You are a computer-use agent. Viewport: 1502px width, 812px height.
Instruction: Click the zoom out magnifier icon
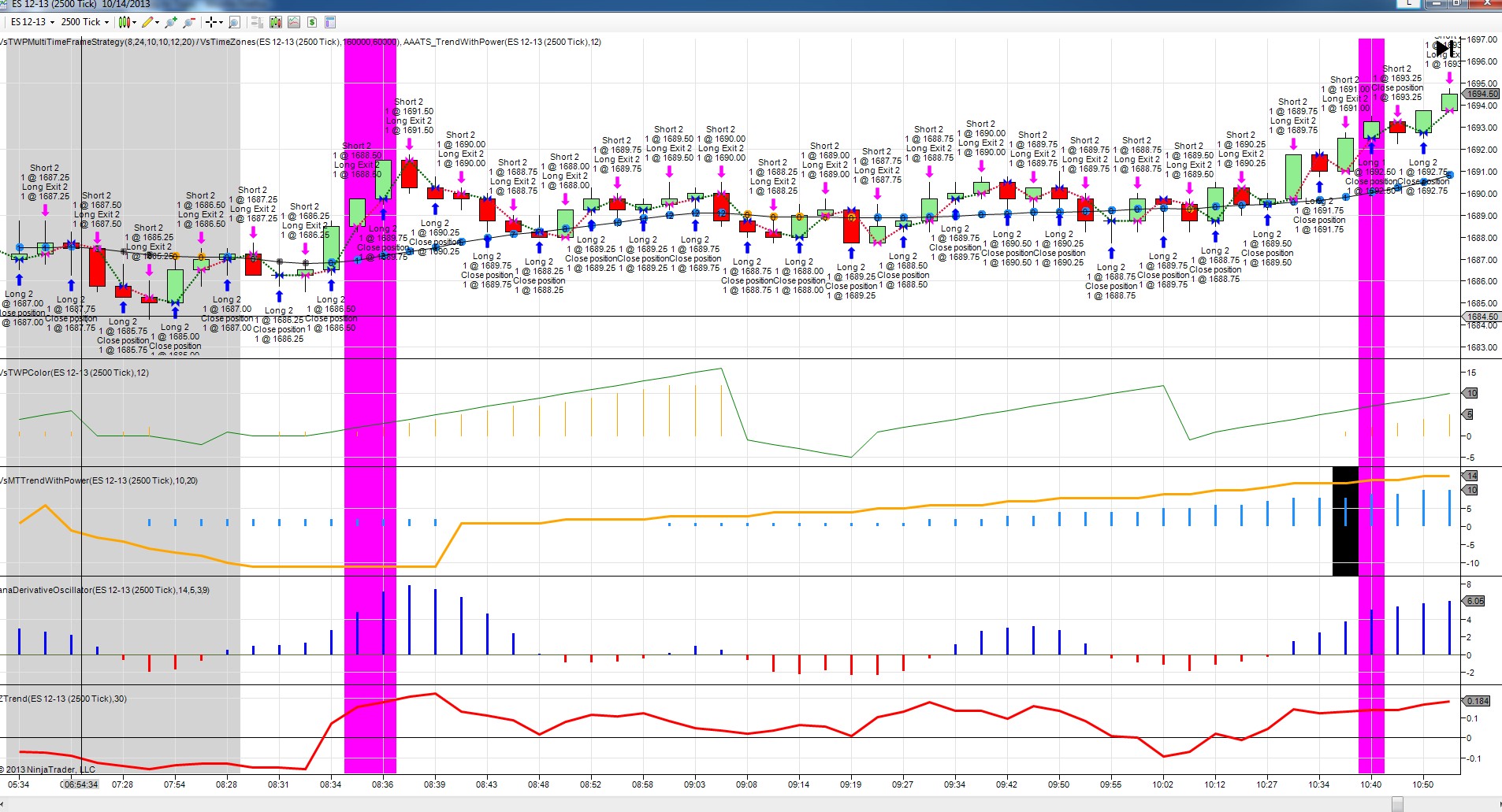click(188, 22)
